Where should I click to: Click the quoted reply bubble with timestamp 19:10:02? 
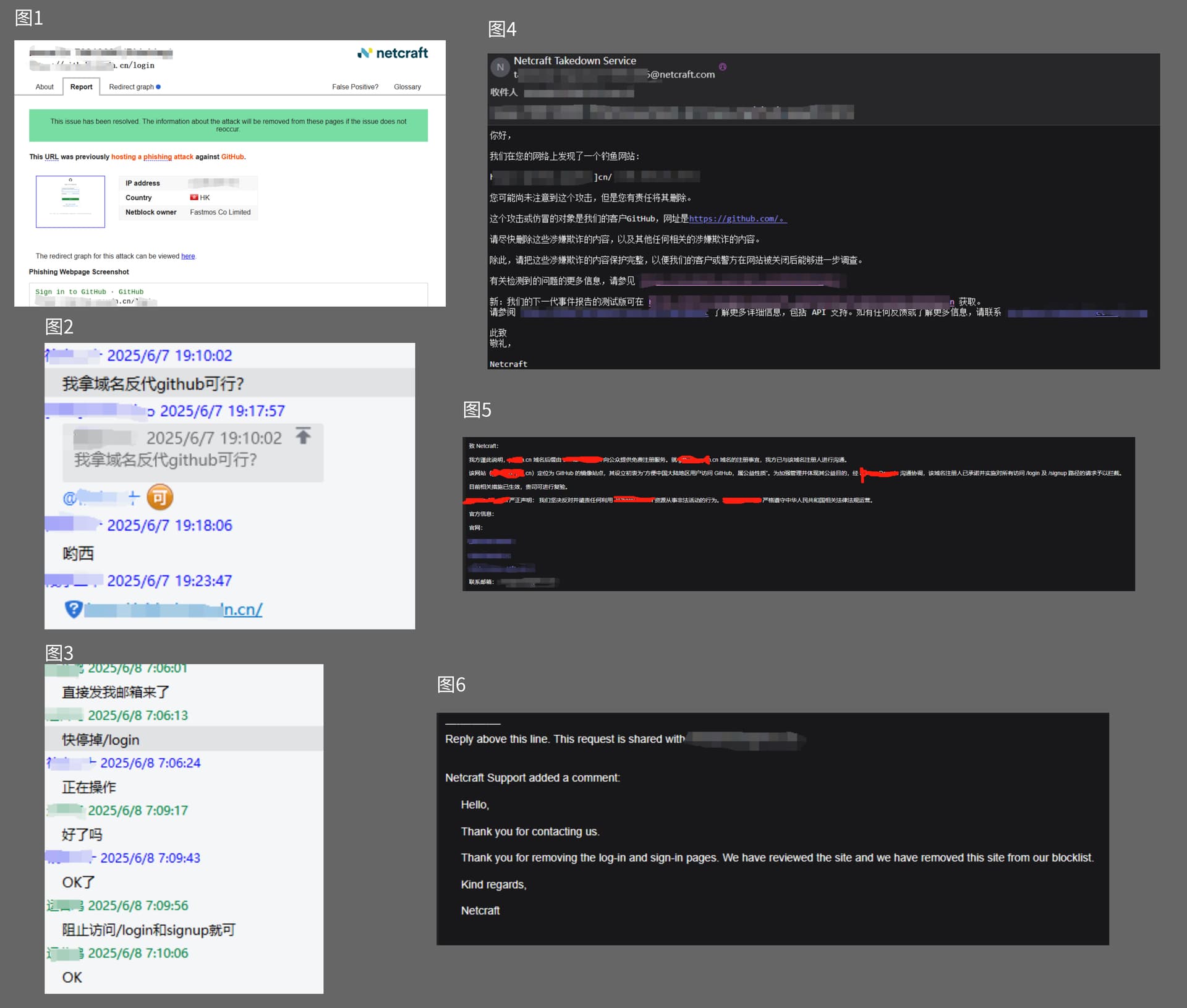(x=193, y=453)
